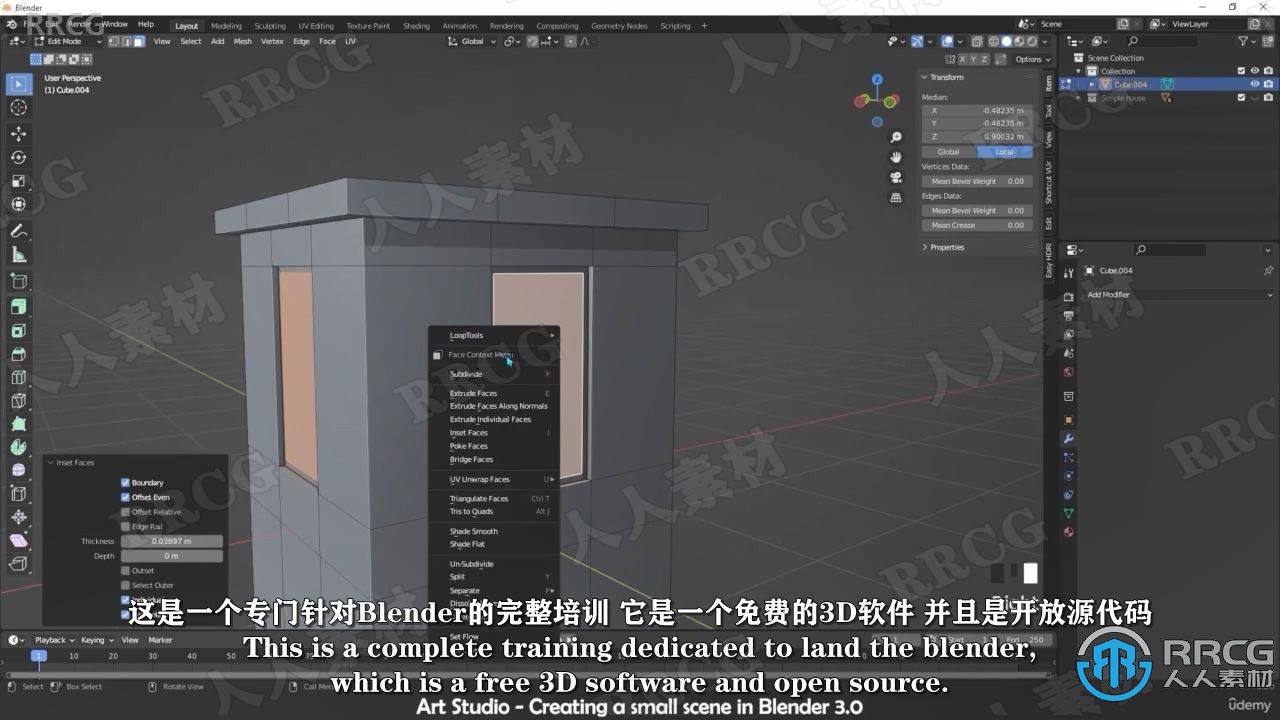Viewport: 1280px width, 720px height.
Task: Hide Cube.004 with eye icon
Action: point(1255,84)
